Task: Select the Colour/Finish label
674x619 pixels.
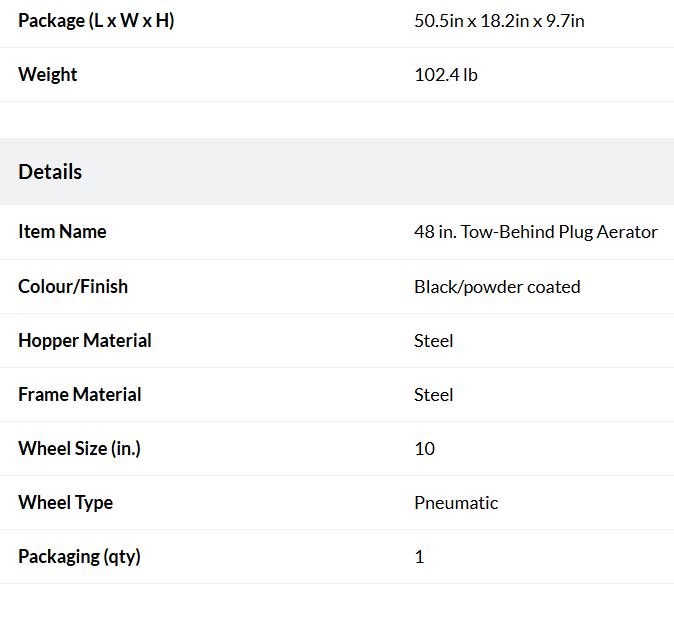Action: click(x=73, y=286)
